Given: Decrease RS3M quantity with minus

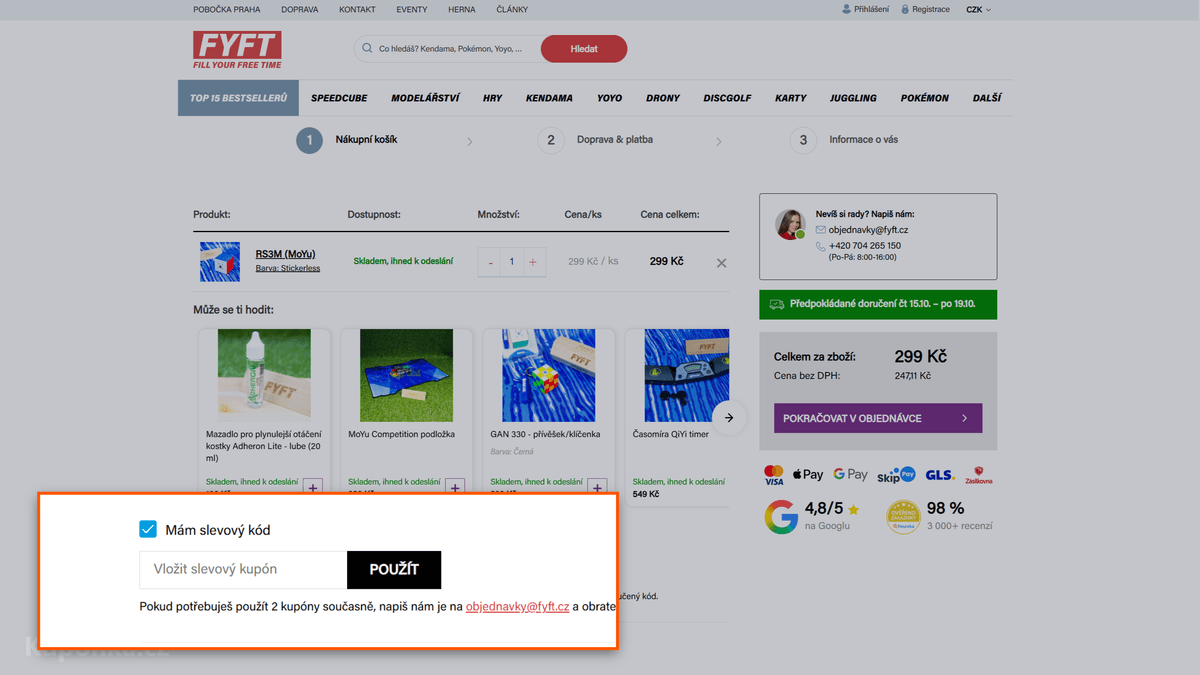Looking at the screenshot, I should [x=490, y=262].
